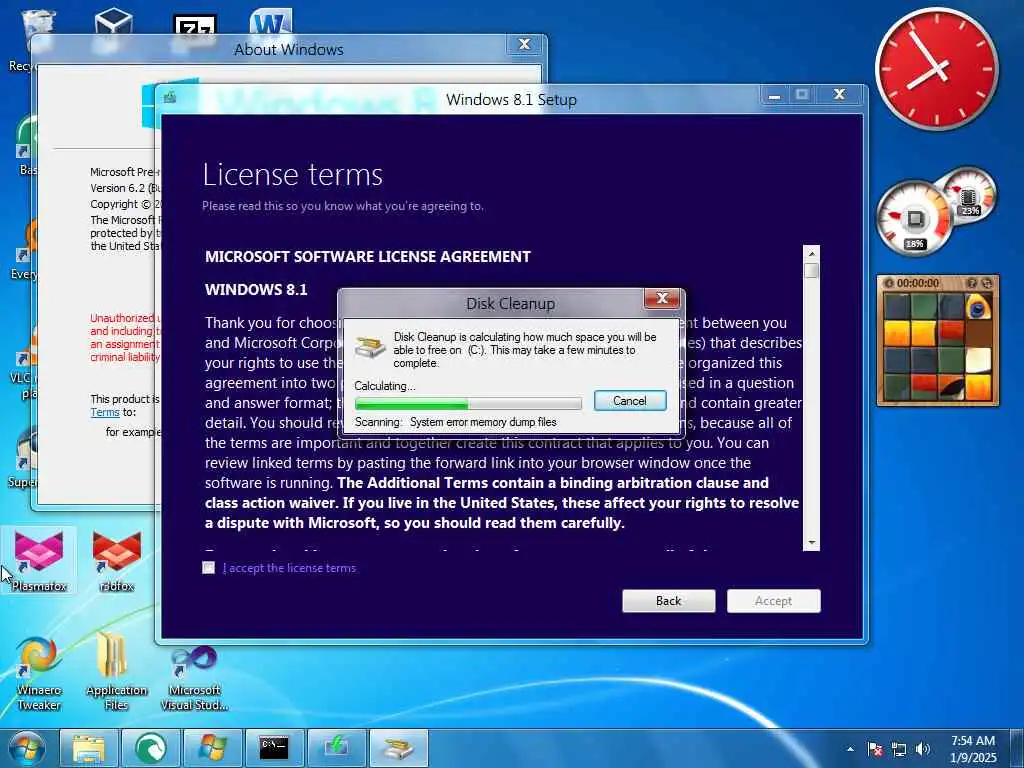The image size is (1024, 768).
Task: Click the I accept the license terms link text
Action: (x=289, y=568)
